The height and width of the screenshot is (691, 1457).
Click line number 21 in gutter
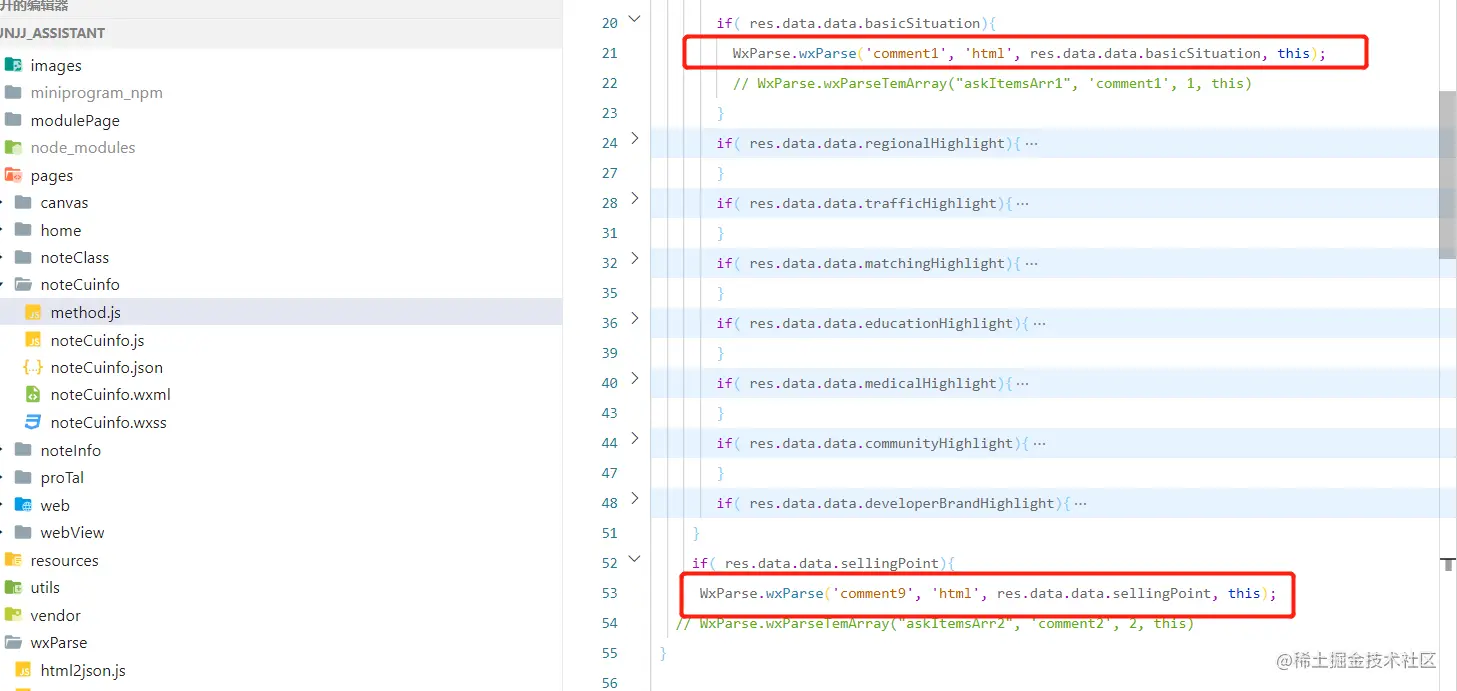609,53
